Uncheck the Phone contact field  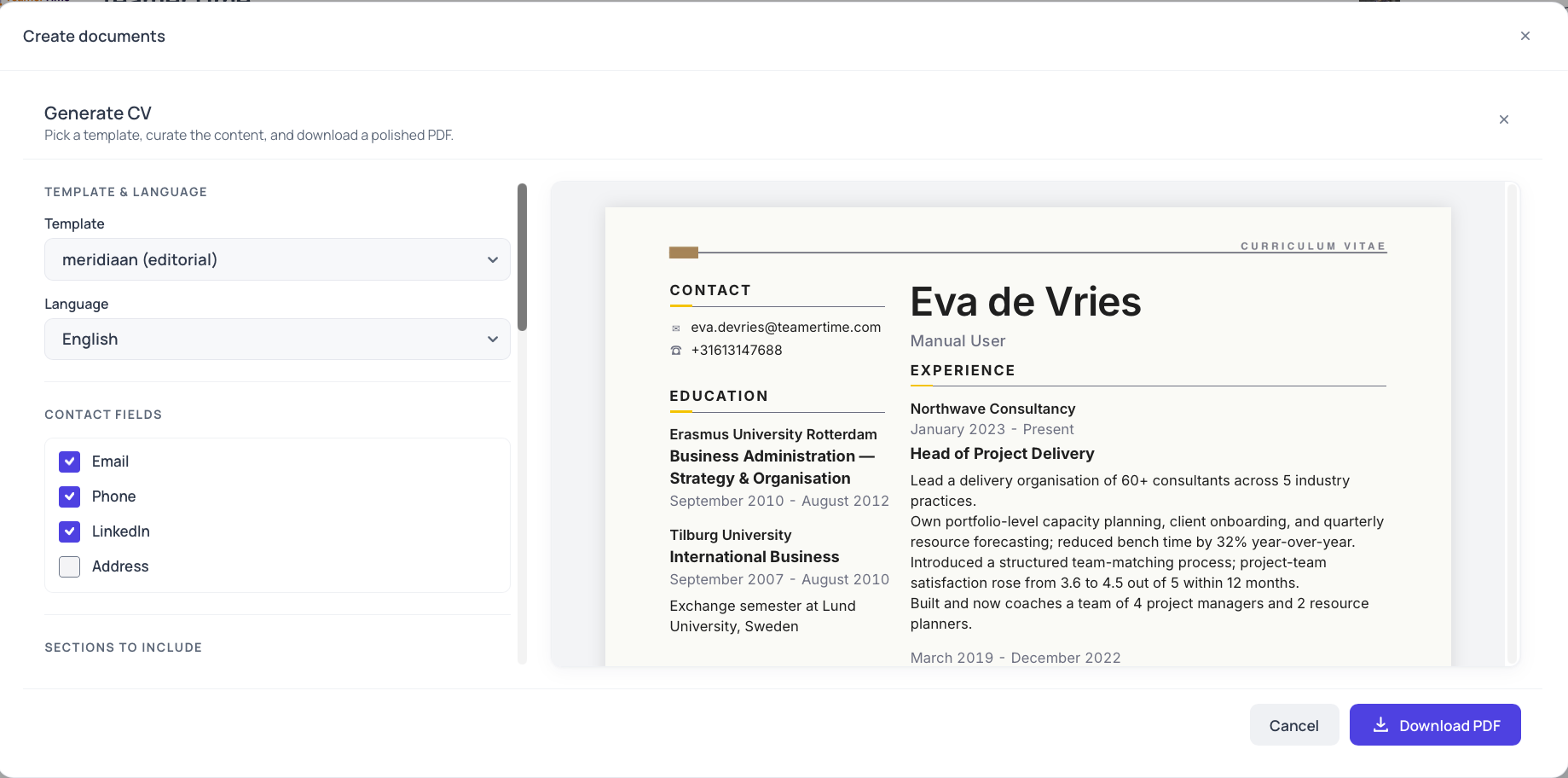[70, 496]
